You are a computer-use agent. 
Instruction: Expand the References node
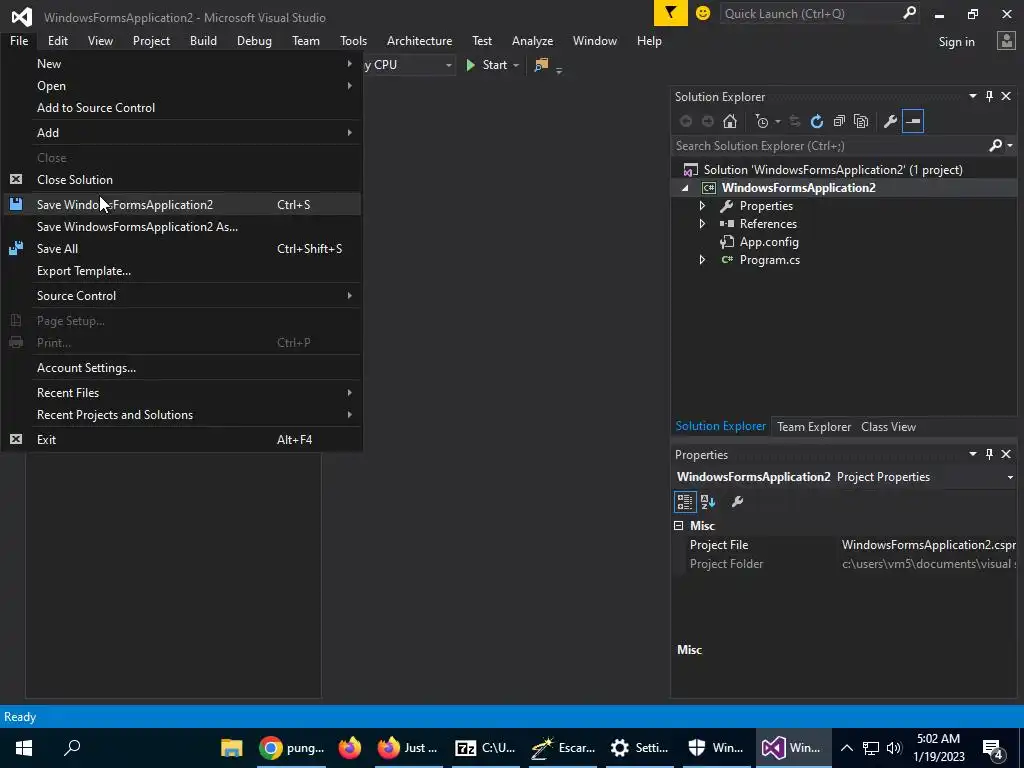pos(702,224)
